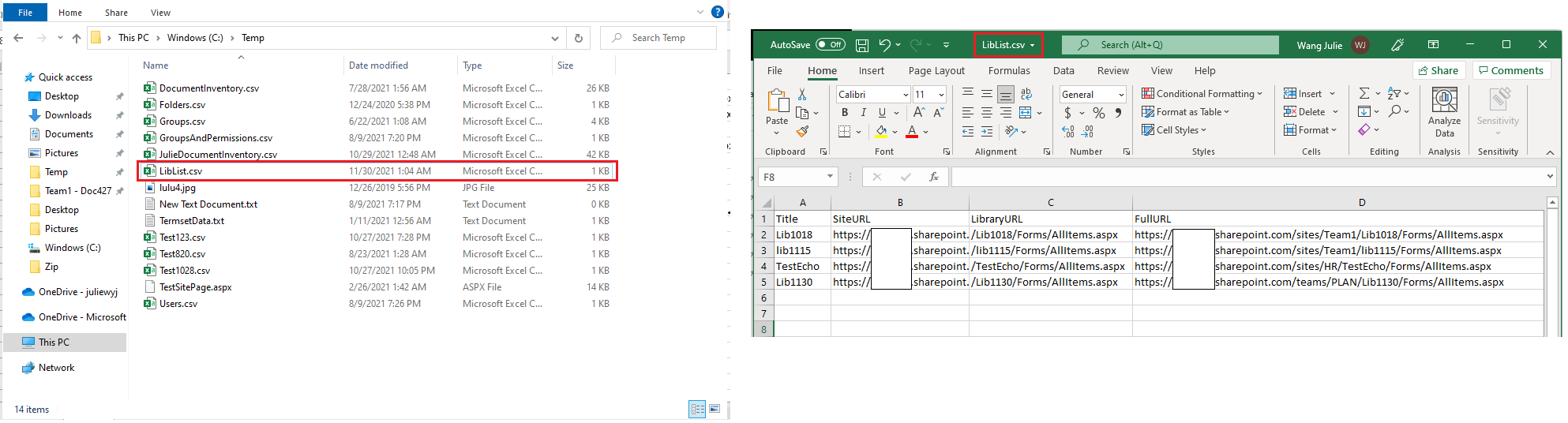Screen dimensions: 1568x423
Task: Click the Excel search box
Action: coord(1170,45)
